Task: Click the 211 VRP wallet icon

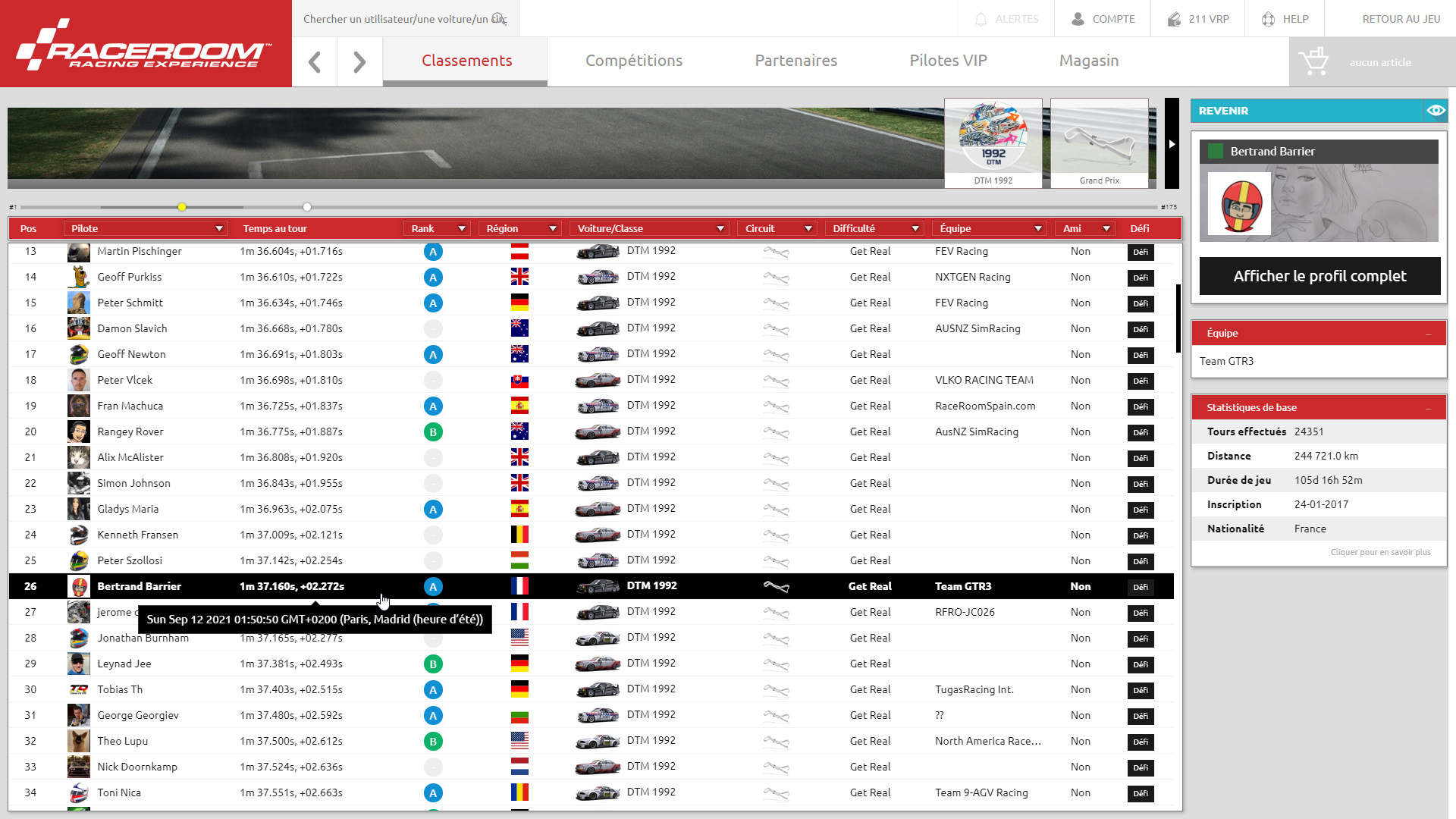Action: 1174,19
